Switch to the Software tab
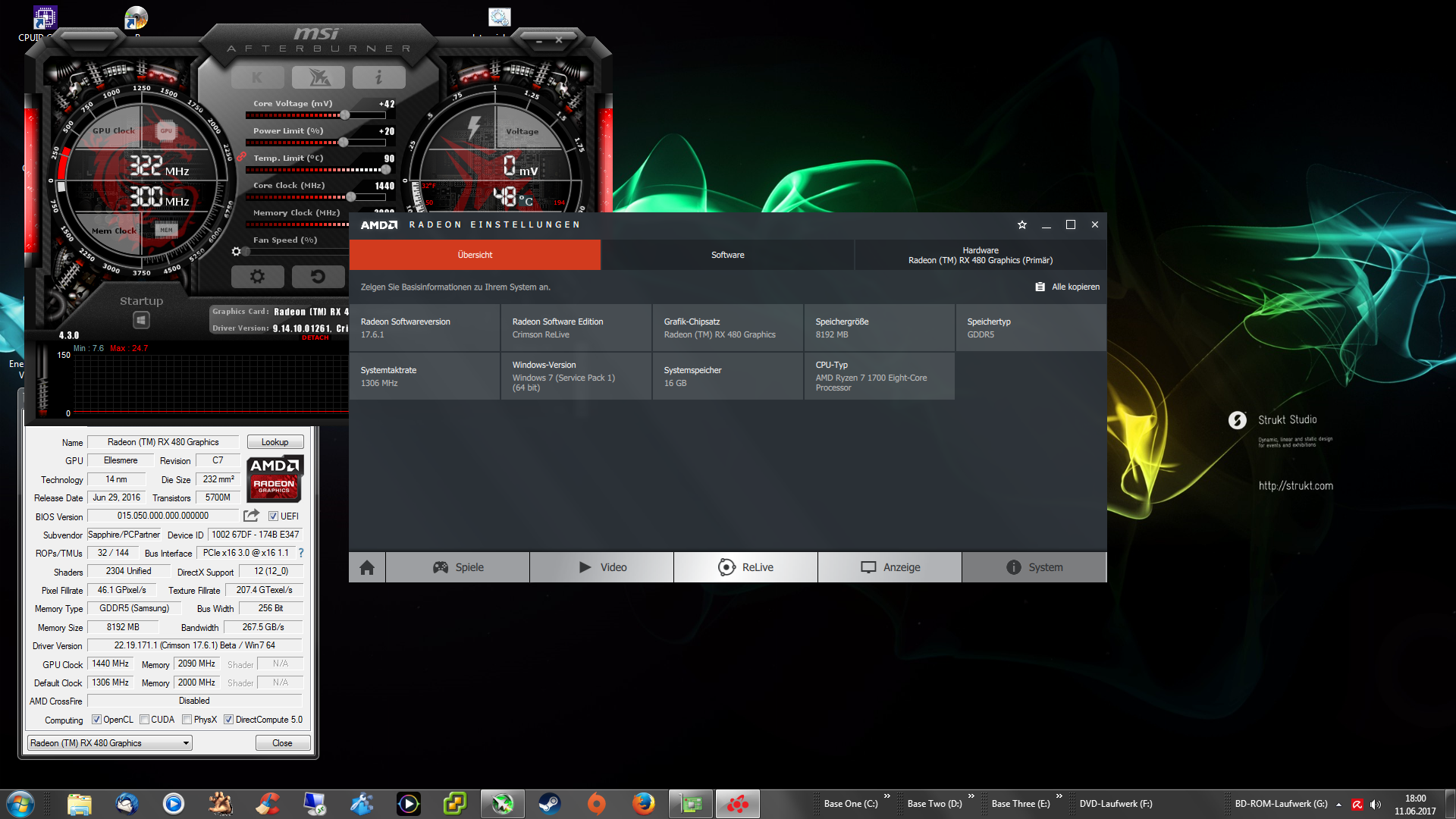The width and height of the screenshot is (1456, 819). click(727, 255)
